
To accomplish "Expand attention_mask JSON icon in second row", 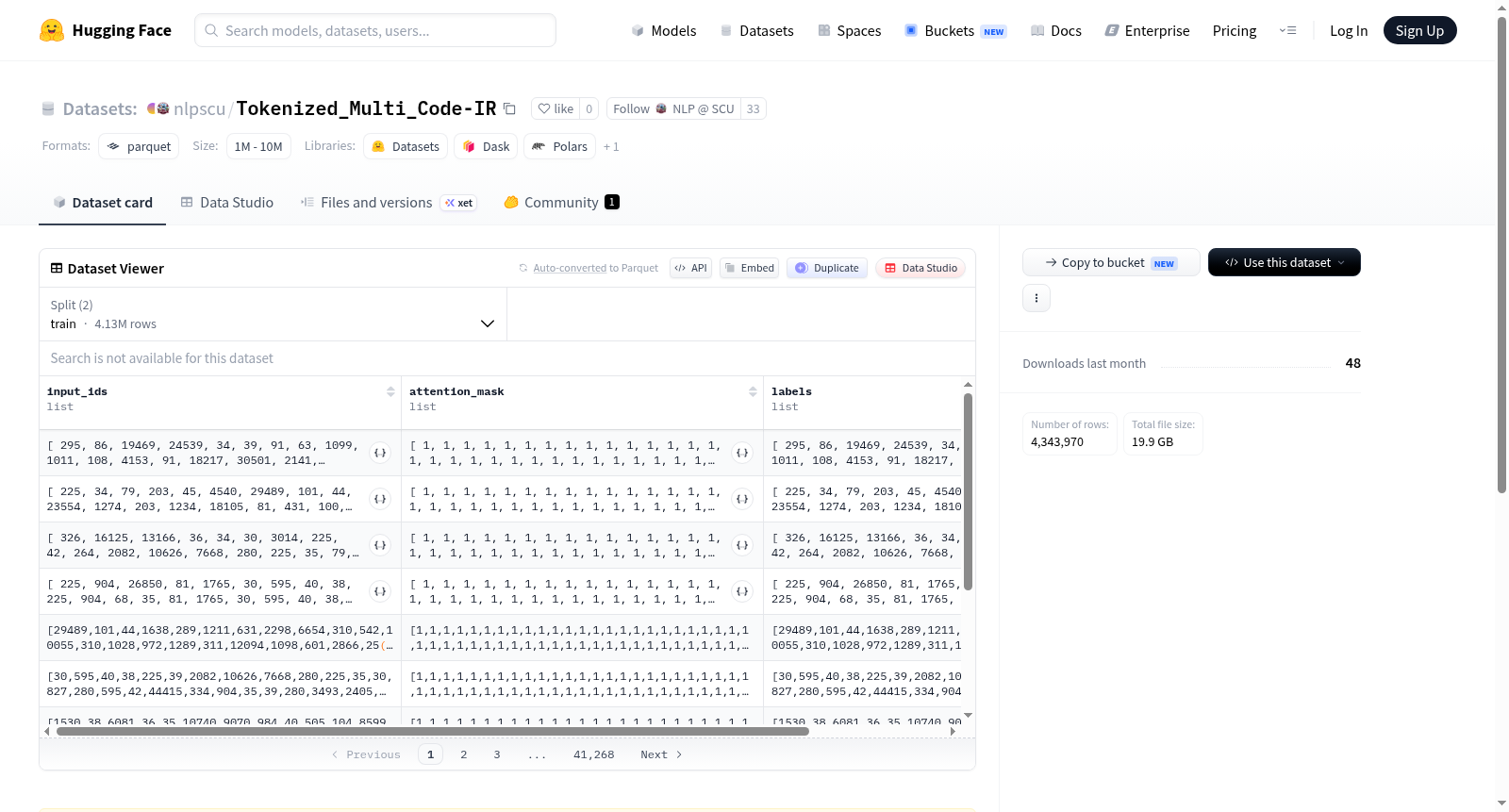I will pos(742,499).
